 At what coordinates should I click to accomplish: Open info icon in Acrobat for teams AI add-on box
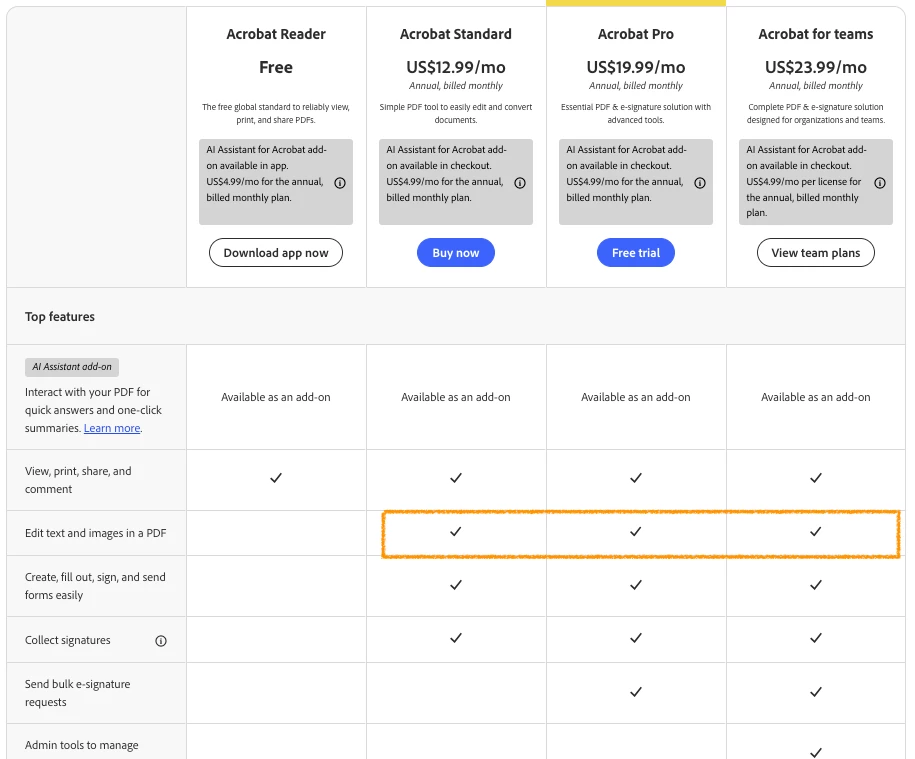[880, 183]
